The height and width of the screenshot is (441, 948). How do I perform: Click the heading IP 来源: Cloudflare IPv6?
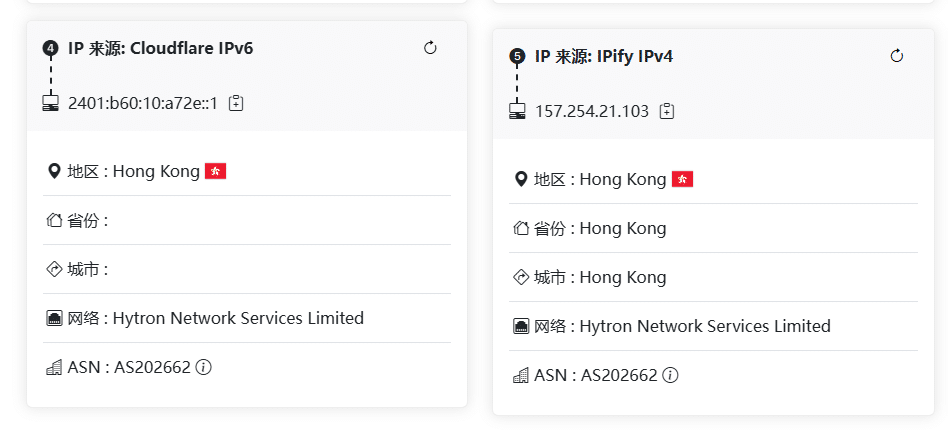tap(160, 48)
